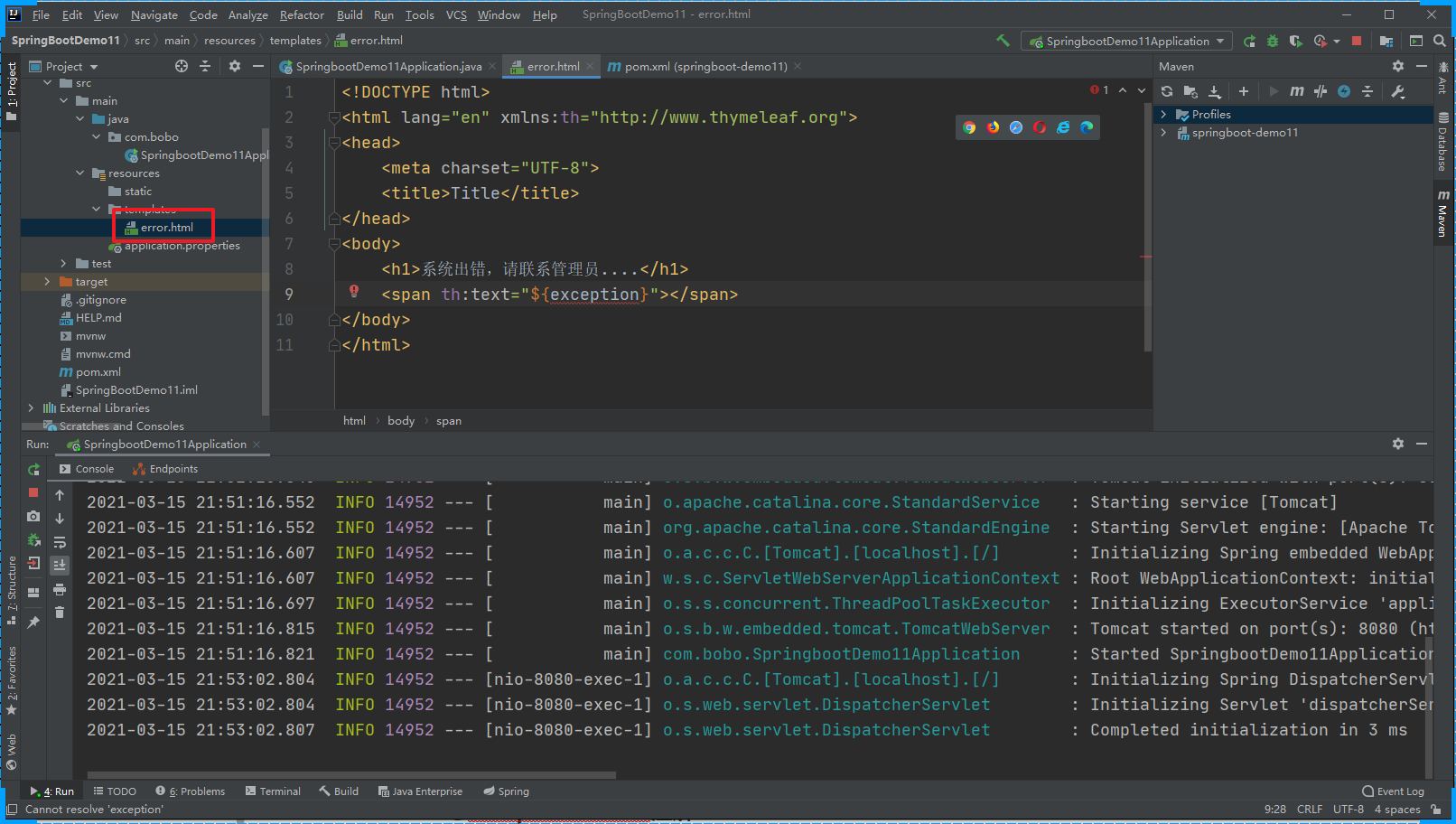Open Terminal tool window
Viewport: 1456px width, 824px height.
(x=273, y=791)
